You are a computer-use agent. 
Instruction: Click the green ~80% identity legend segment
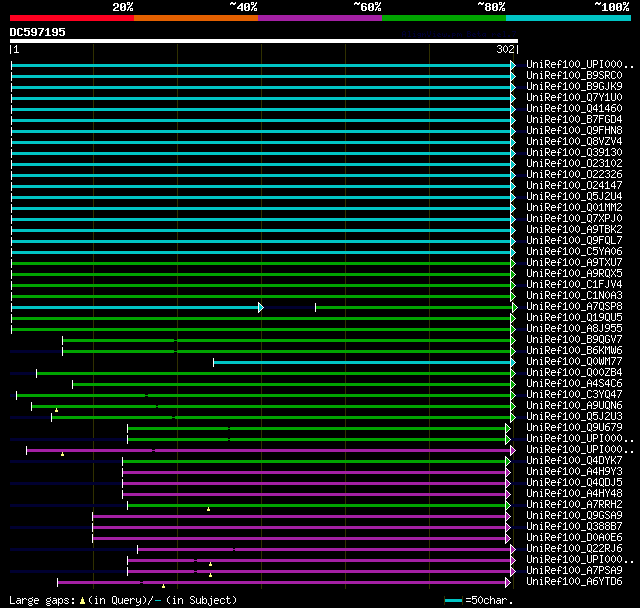point(444,18)
